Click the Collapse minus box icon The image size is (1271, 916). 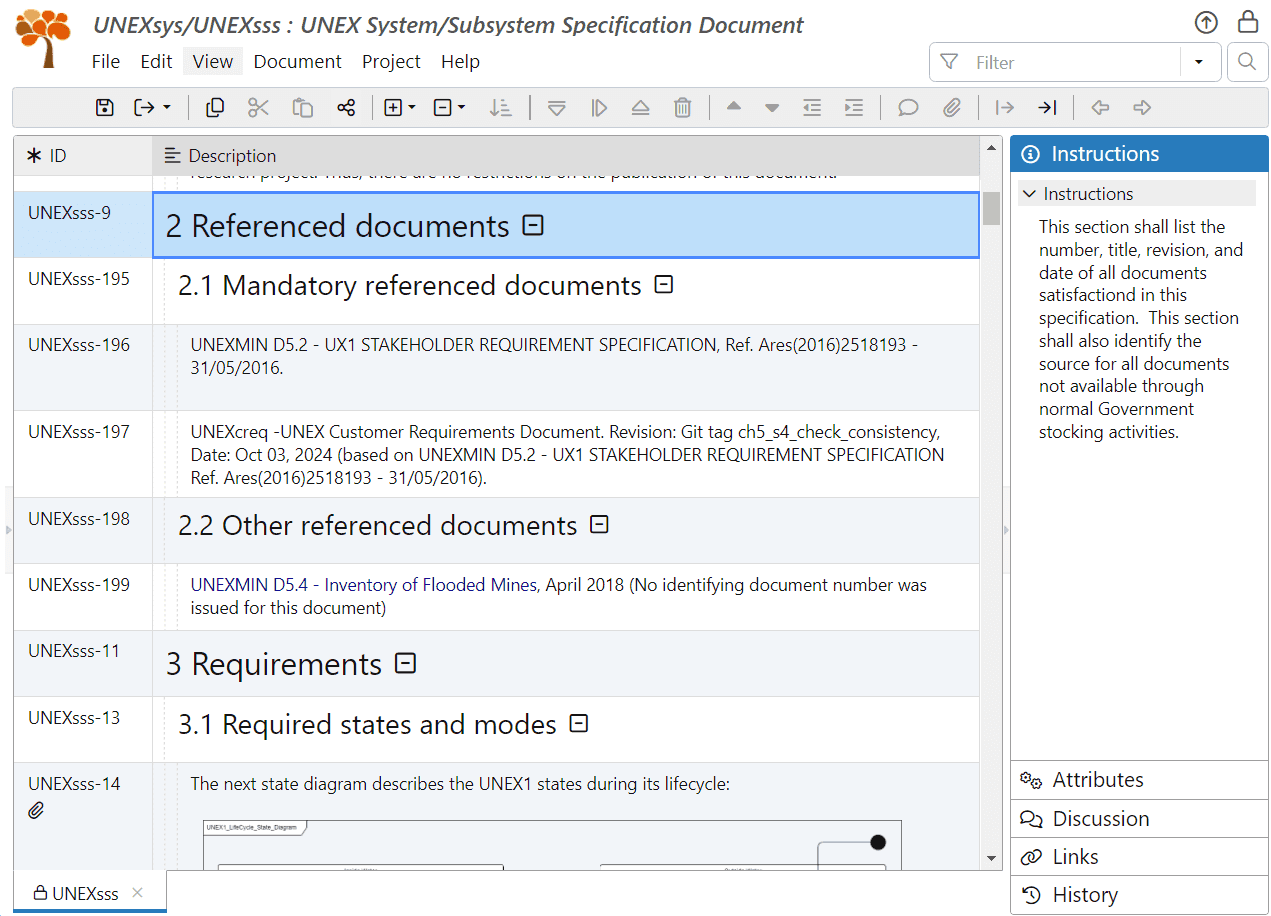(443, 108)
